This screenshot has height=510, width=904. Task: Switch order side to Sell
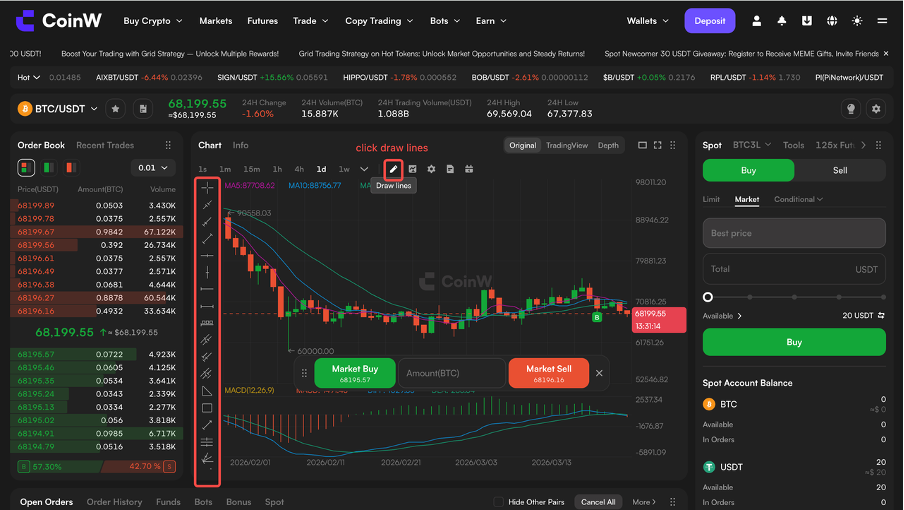pyautogui.click(x=840, y=170)
